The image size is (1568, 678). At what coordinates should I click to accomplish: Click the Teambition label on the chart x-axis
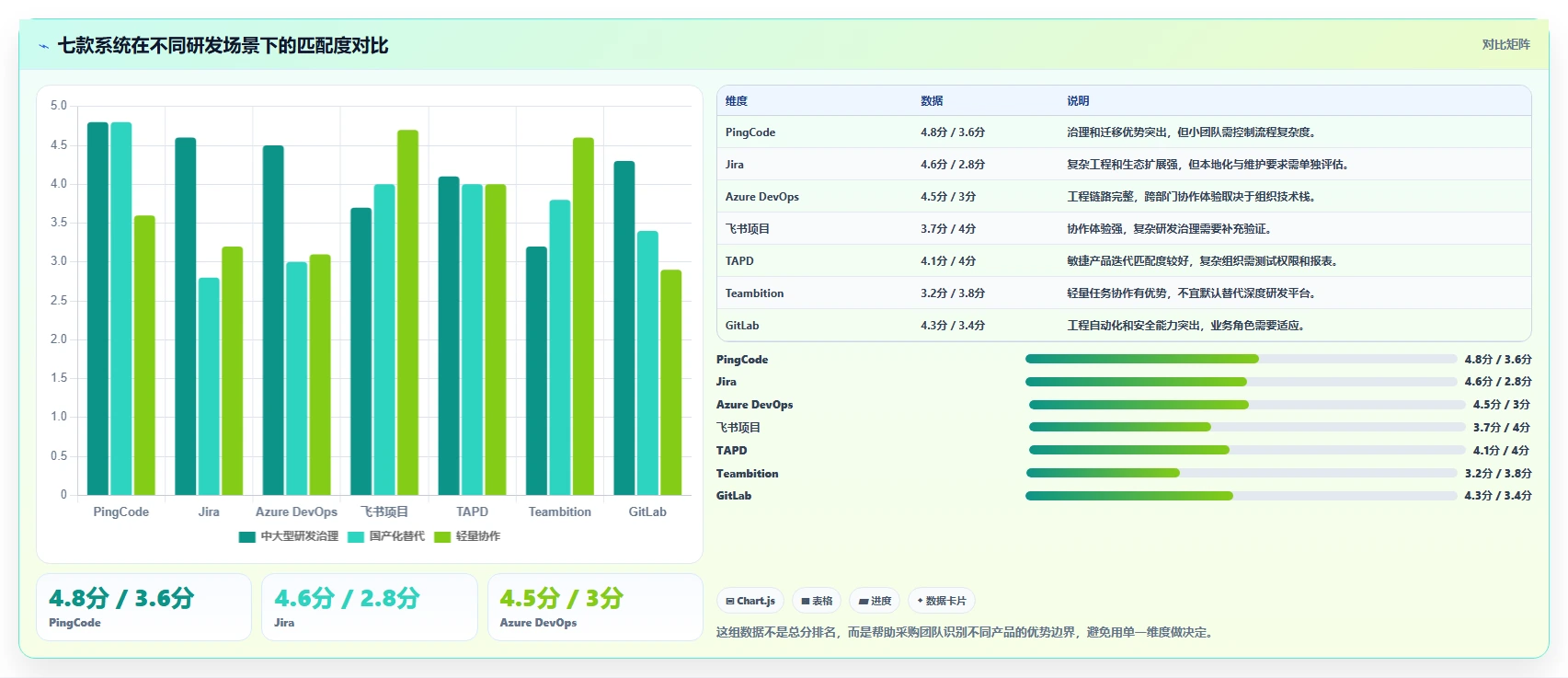(x=560, y=512)
